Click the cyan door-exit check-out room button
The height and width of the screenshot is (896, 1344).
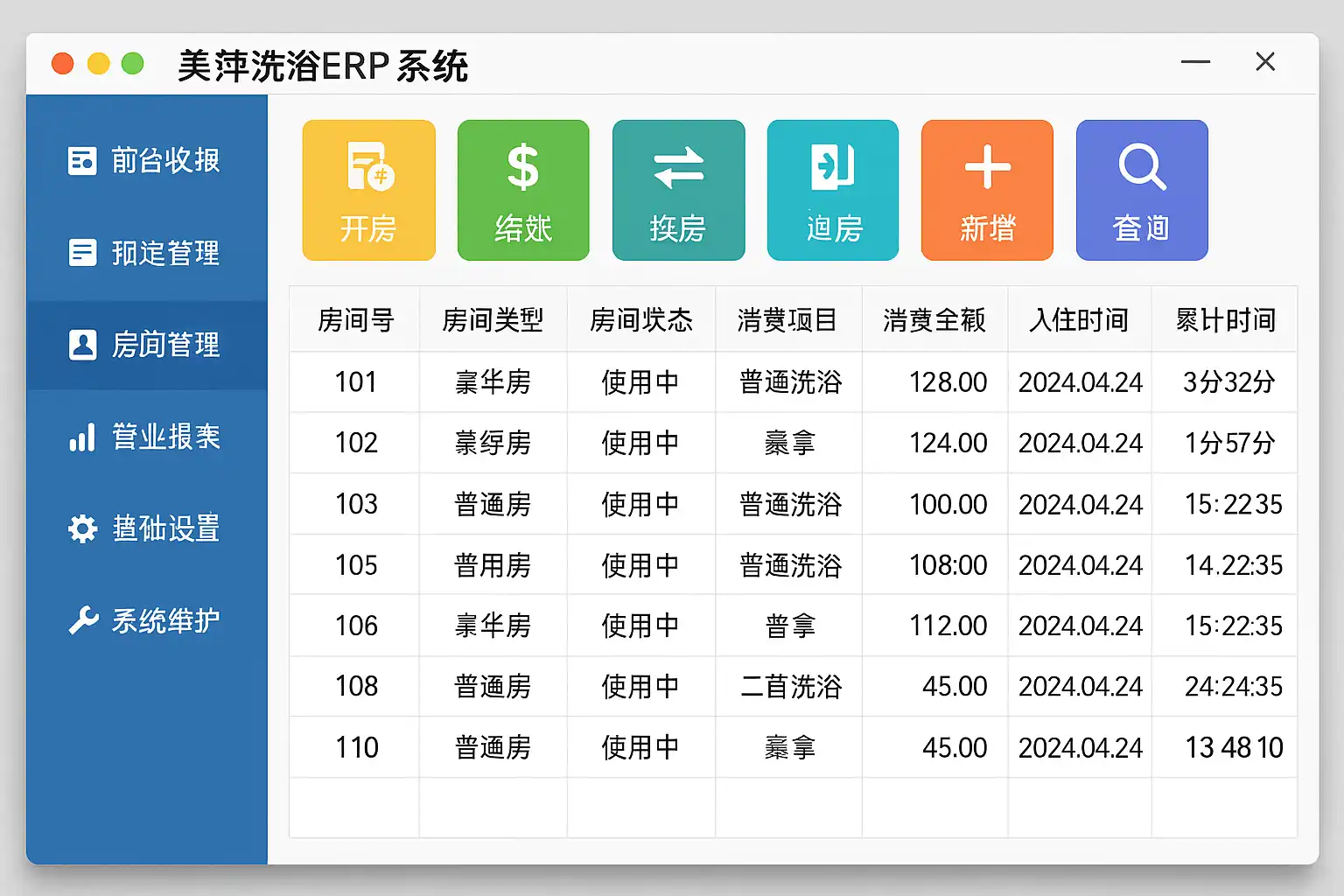click(833, 190)
